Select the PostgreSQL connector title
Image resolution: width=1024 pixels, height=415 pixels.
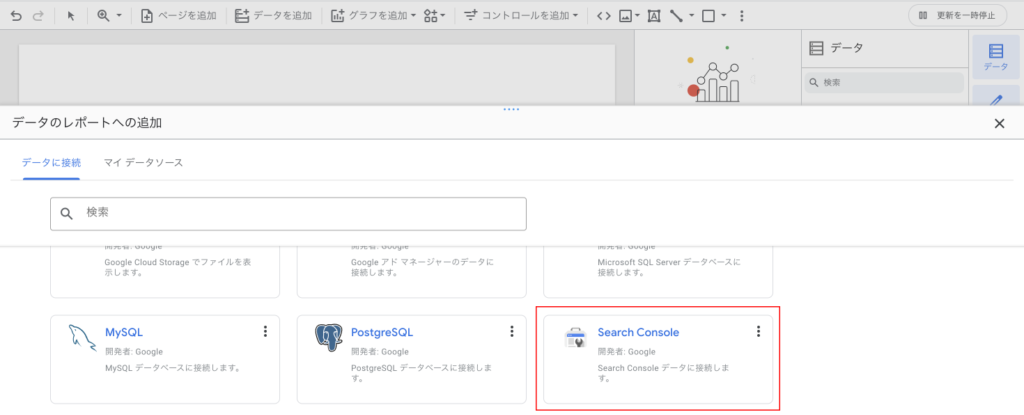(382, 332)
